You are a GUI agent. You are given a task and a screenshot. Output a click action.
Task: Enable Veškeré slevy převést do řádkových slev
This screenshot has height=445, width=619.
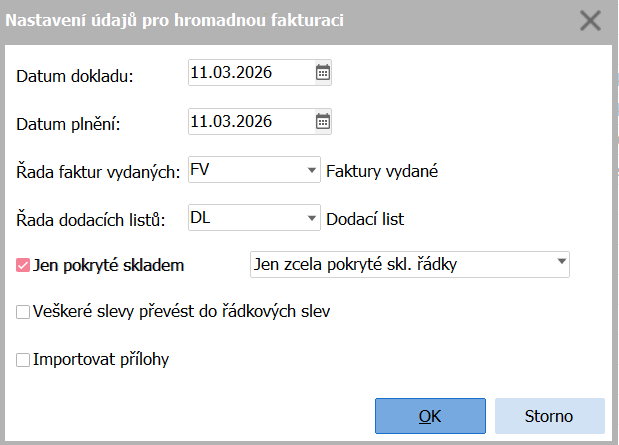click(24, 312)
